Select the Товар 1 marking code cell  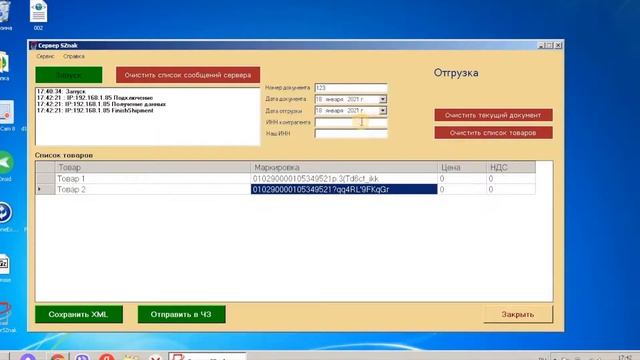coord(344,178)
